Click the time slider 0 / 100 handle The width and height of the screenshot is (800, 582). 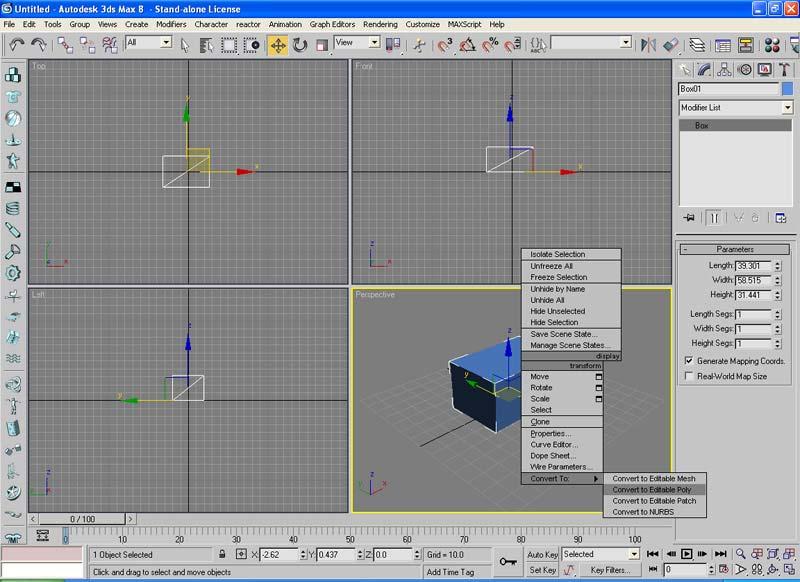pos(82,519)
